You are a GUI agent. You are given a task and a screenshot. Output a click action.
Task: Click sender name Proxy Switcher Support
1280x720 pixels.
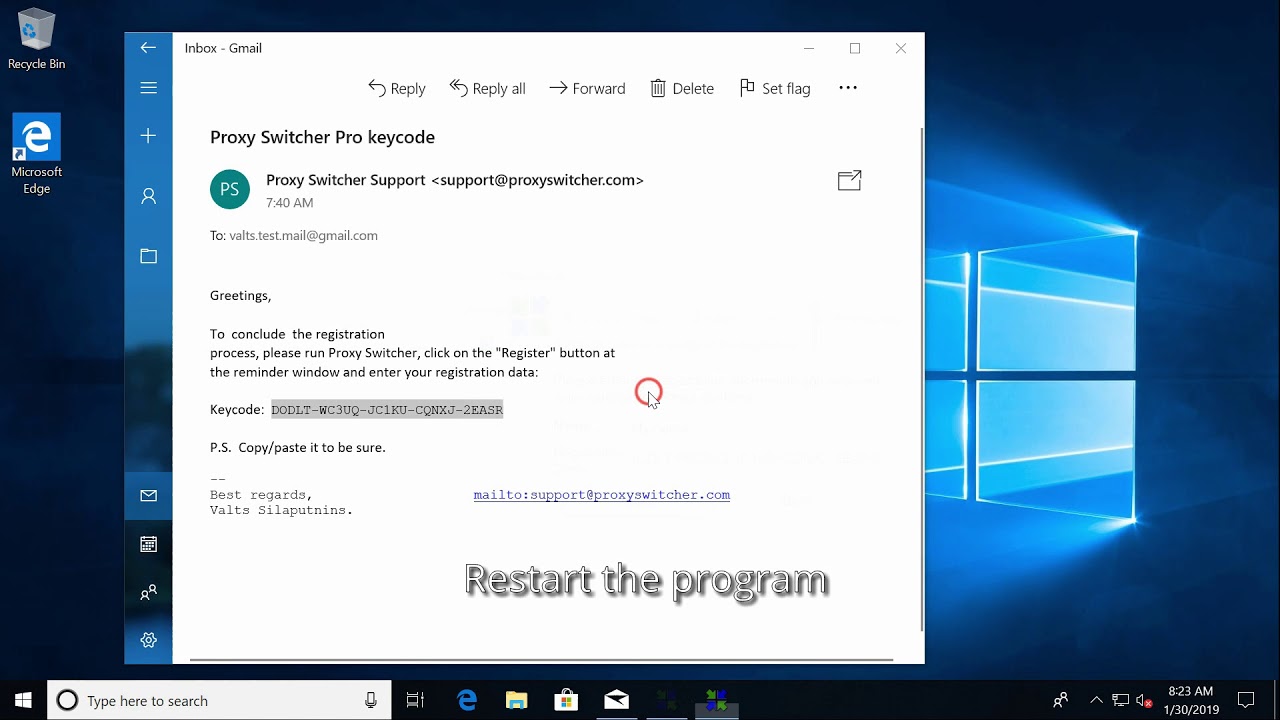[346, 180]
